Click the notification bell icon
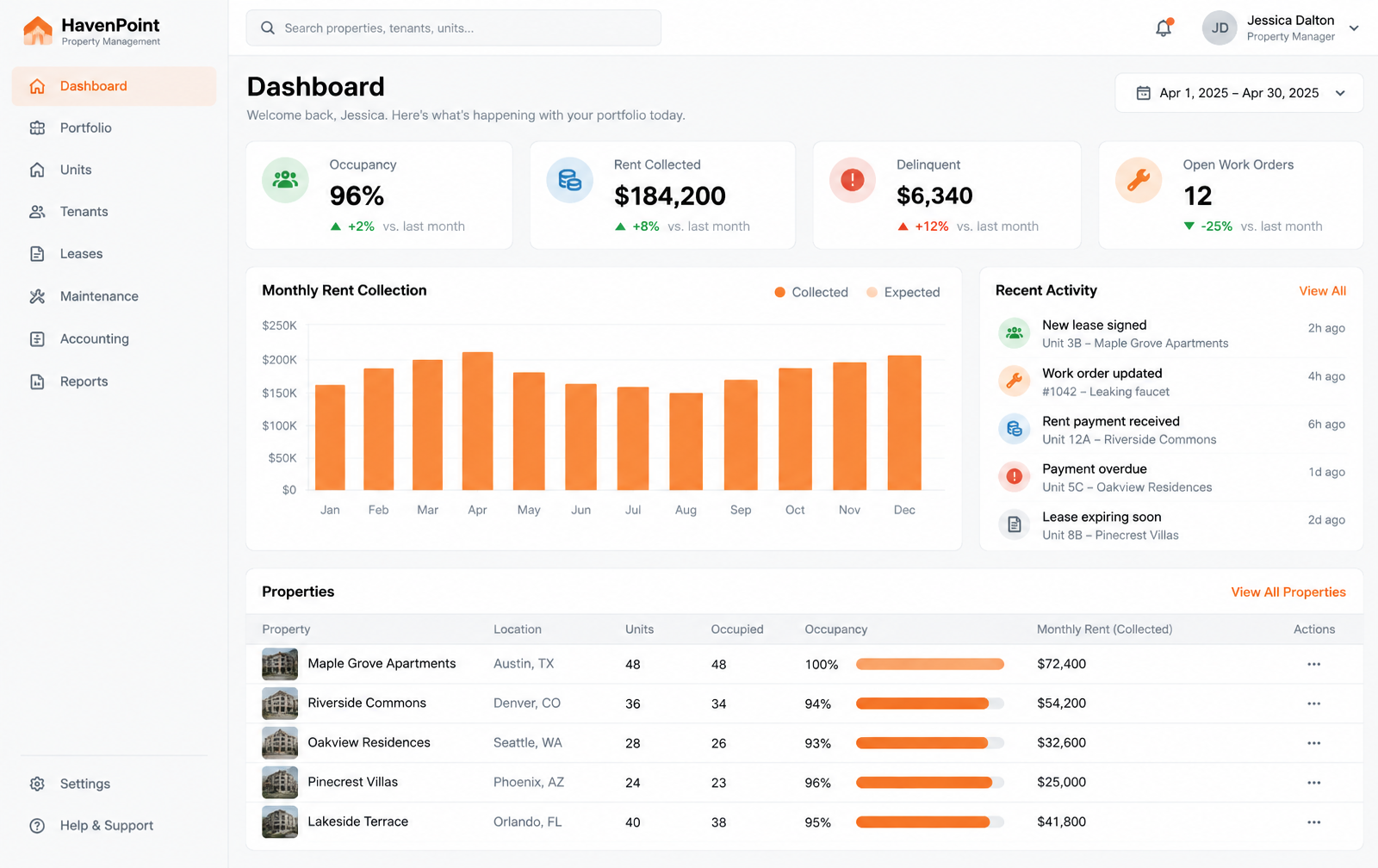Viewport: 1378px width, 868px height. pyautogui.click(x=1164, y=28)
